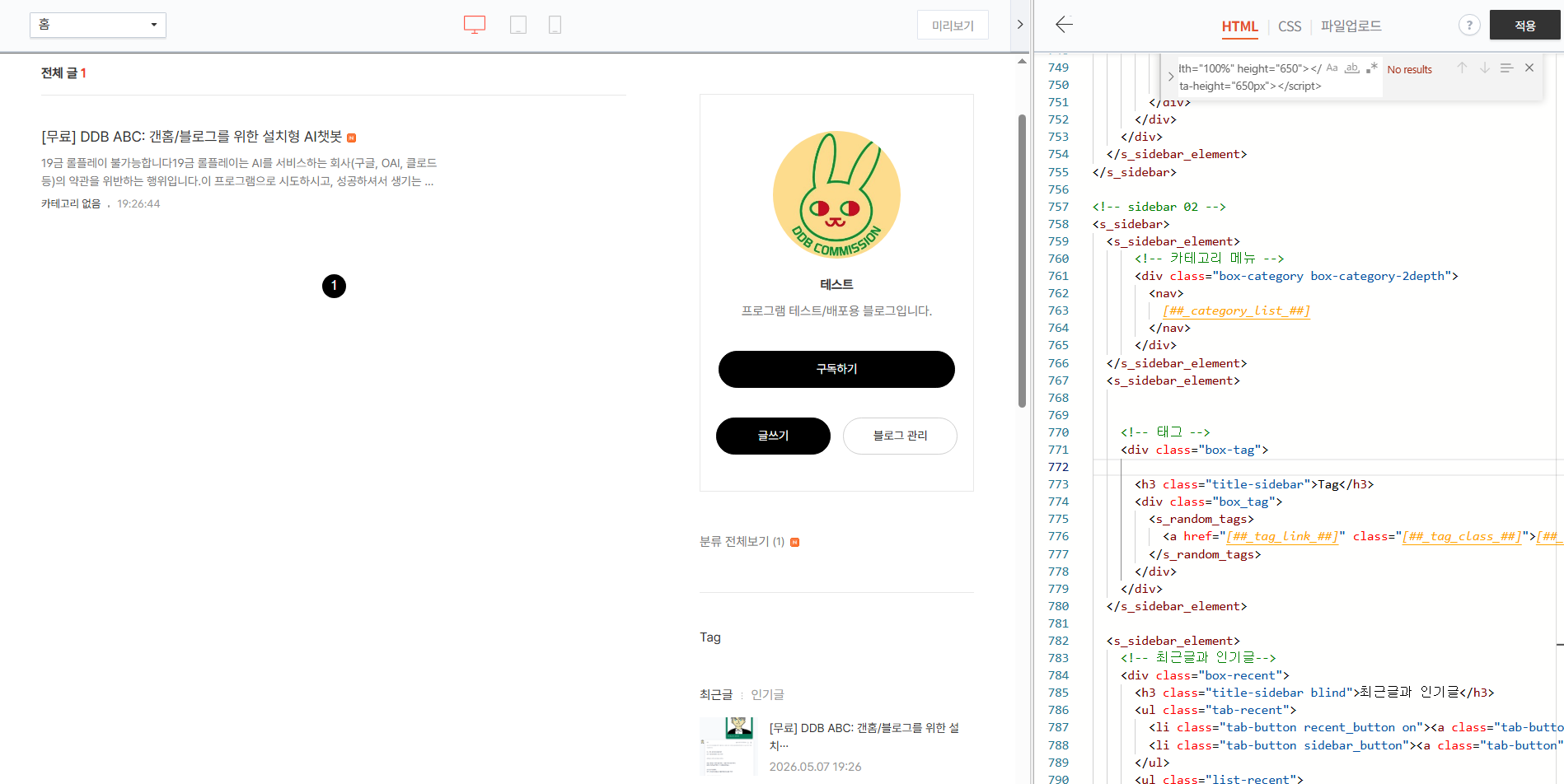1564x784 pixels.
Task: Select the 인기글 popular posts tab
Action: point(767,695)
